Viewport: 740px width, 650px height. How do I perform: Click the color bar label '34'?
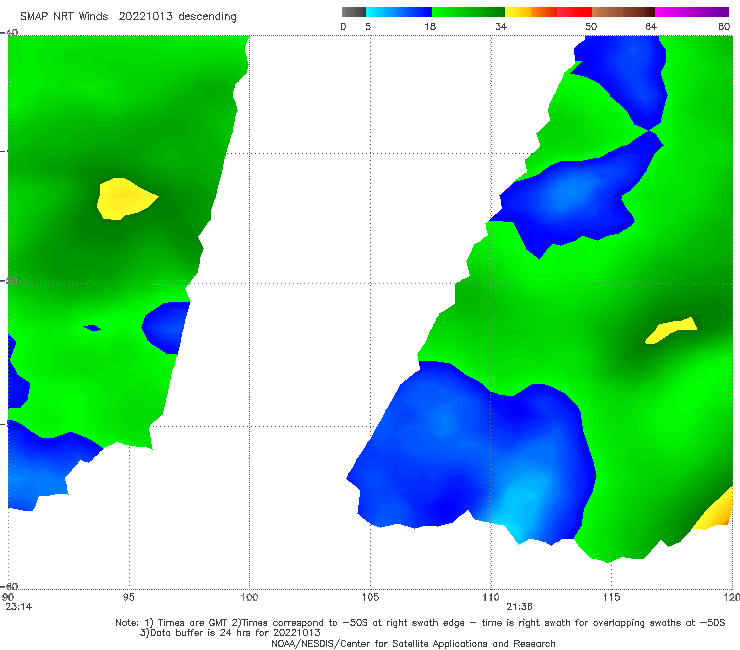pos(501,27)
